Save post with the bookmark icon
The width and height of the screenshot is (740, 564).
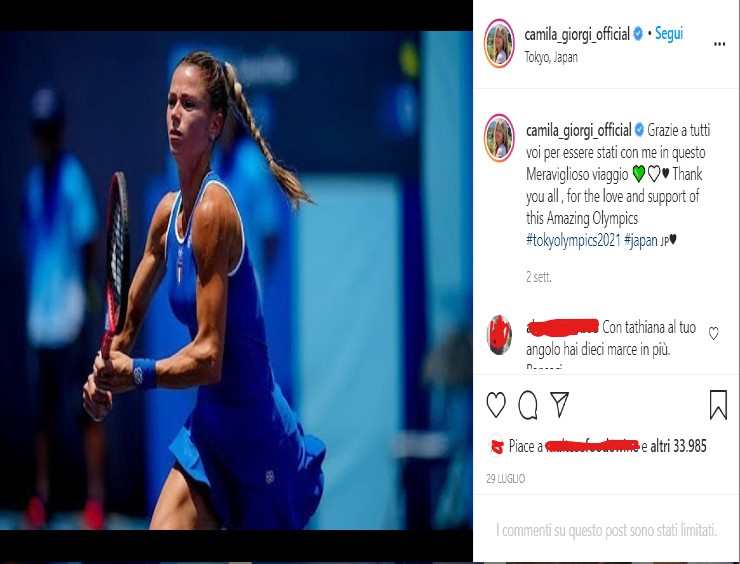pos(718,404)
